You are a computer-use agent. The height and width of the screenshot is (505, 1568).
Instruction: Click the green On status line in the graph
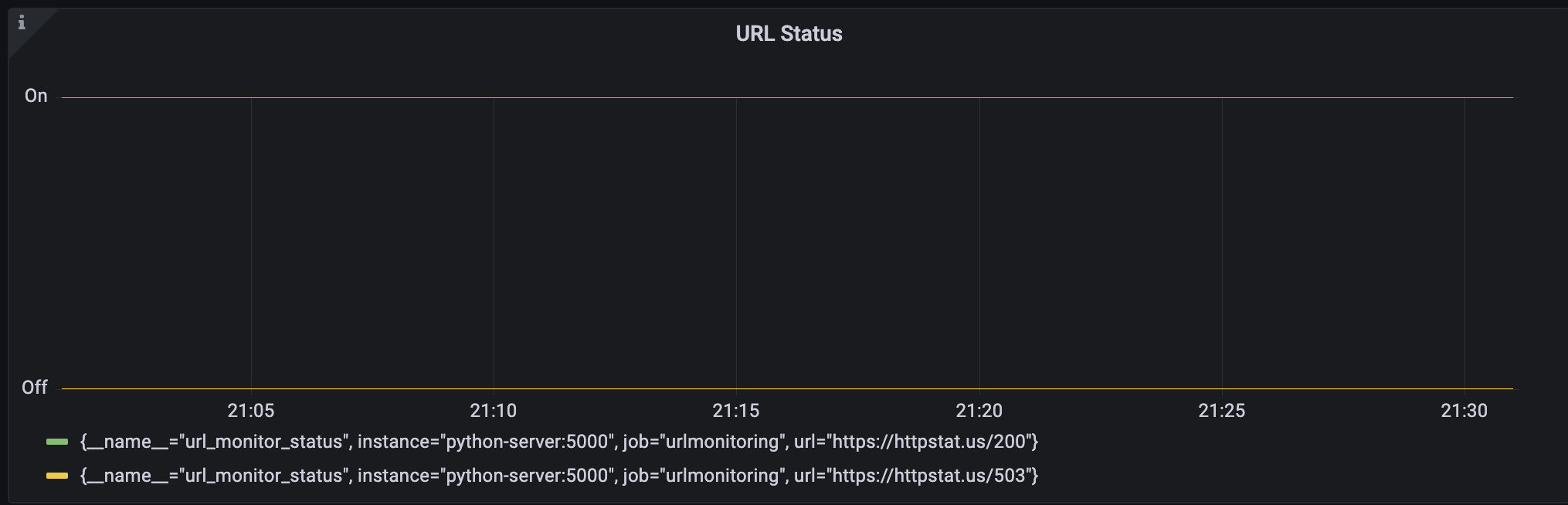pyautogui.click(x=787, y=97)
